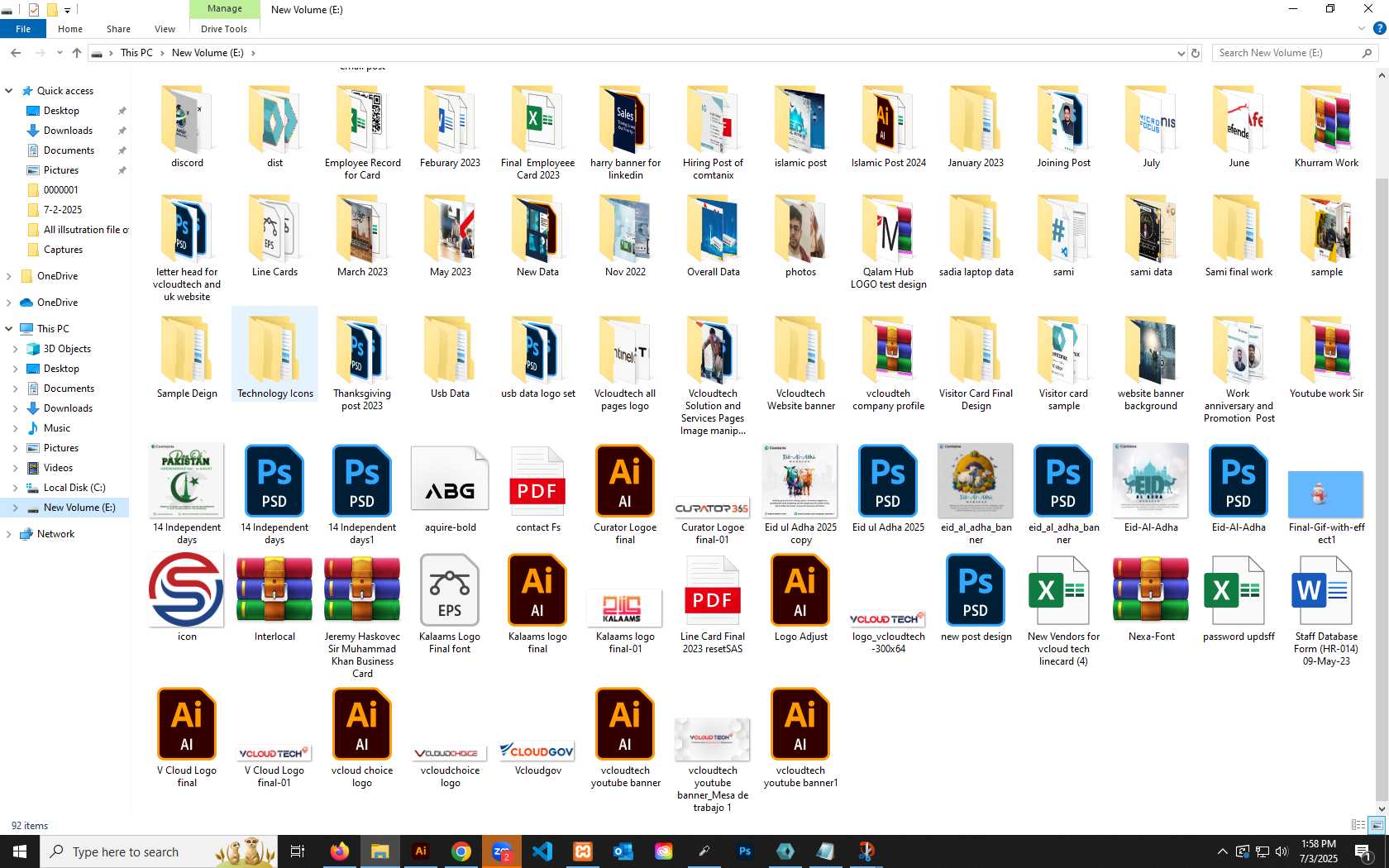Click the vertical scrollbar down arrow
Viewport: 1389px width, 868px height.
pos(1382,809)
